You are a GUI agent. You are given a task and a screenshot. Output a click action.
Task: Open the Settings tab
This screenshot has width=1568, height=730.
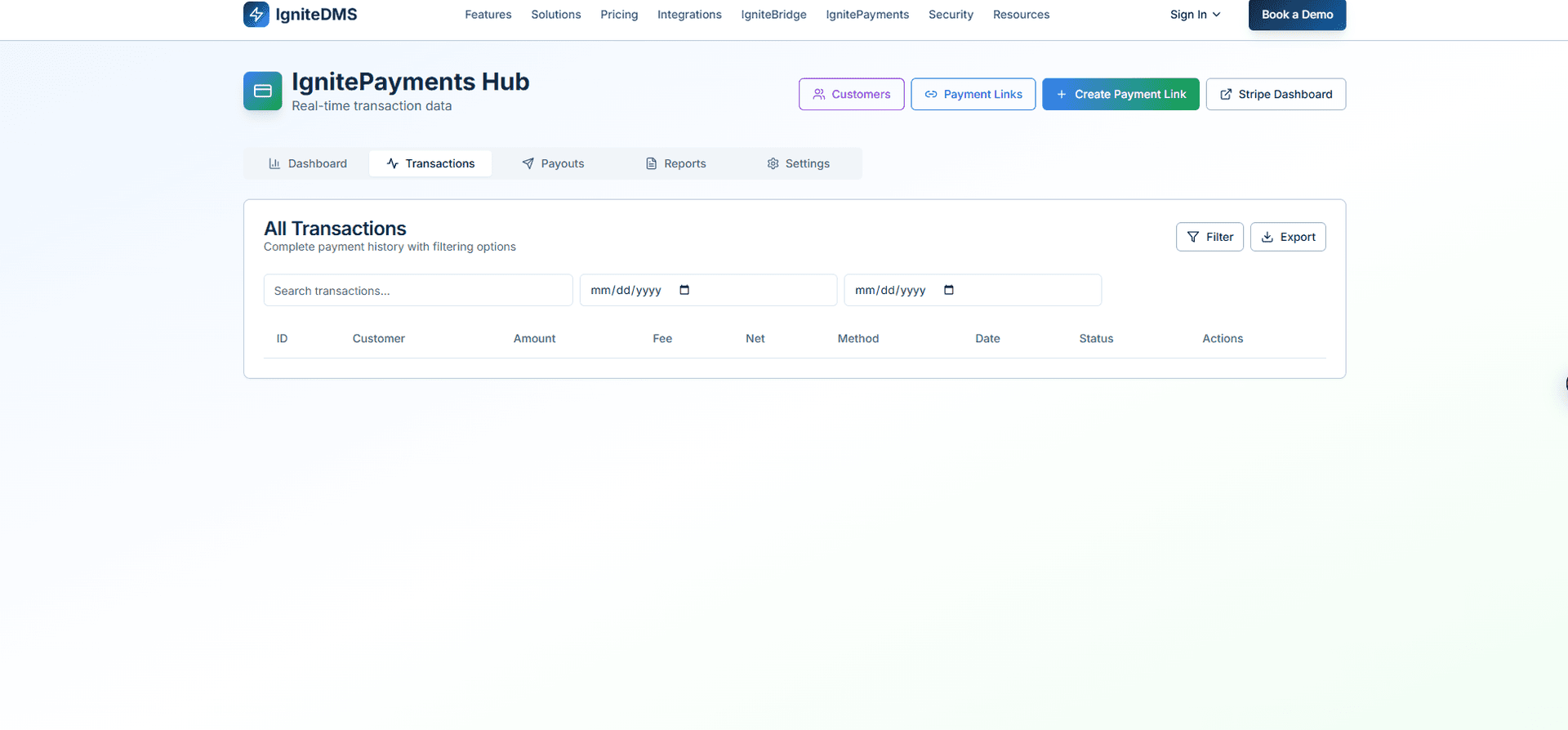798,163
